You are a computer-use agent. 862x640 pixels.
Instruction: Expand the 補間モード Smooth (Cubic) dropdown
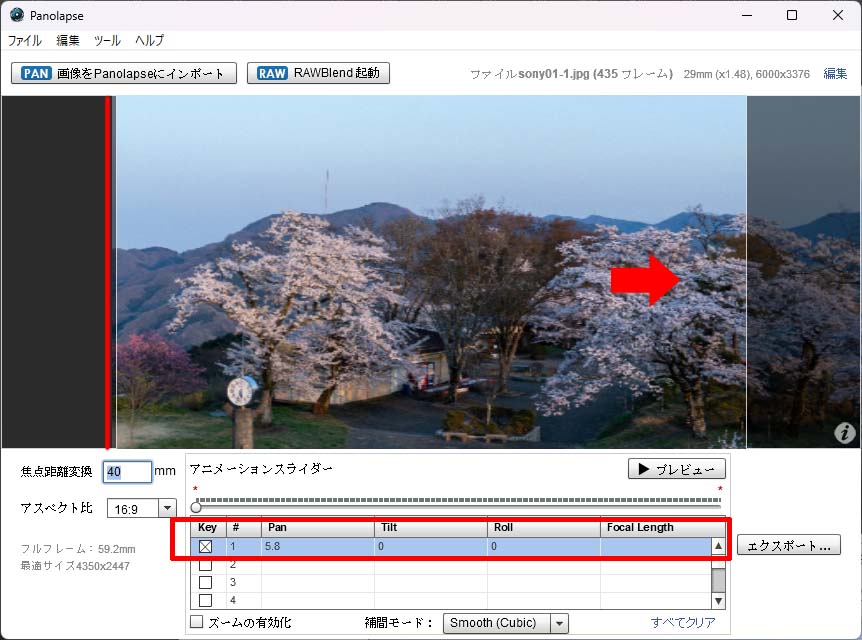coord(505,623)
